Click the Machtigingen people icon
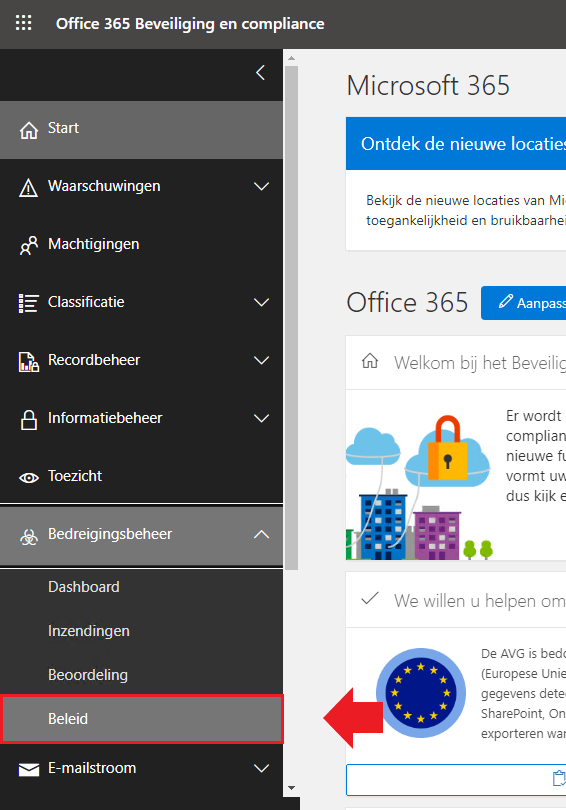 [29, 245]
